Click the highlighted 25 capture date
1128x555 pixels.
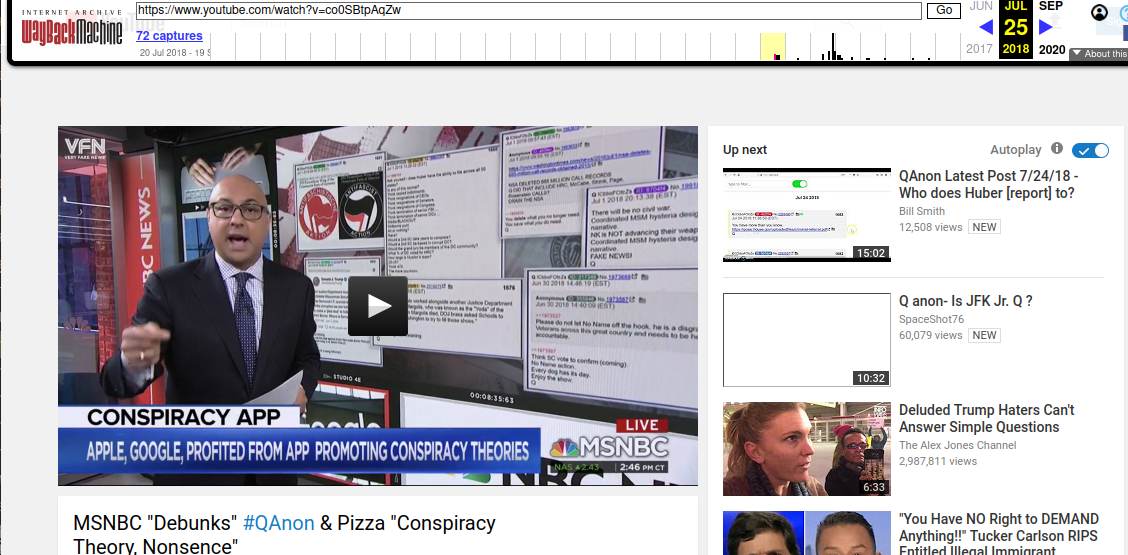(1016, 27)
